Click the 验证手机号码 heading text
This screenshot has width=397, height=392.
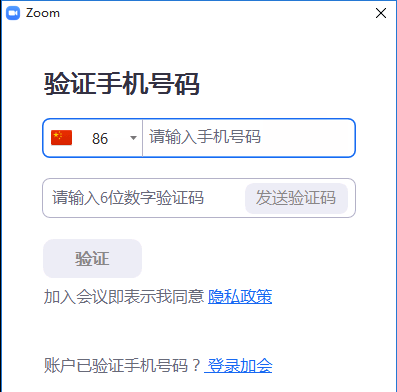[x=122, y=84]
